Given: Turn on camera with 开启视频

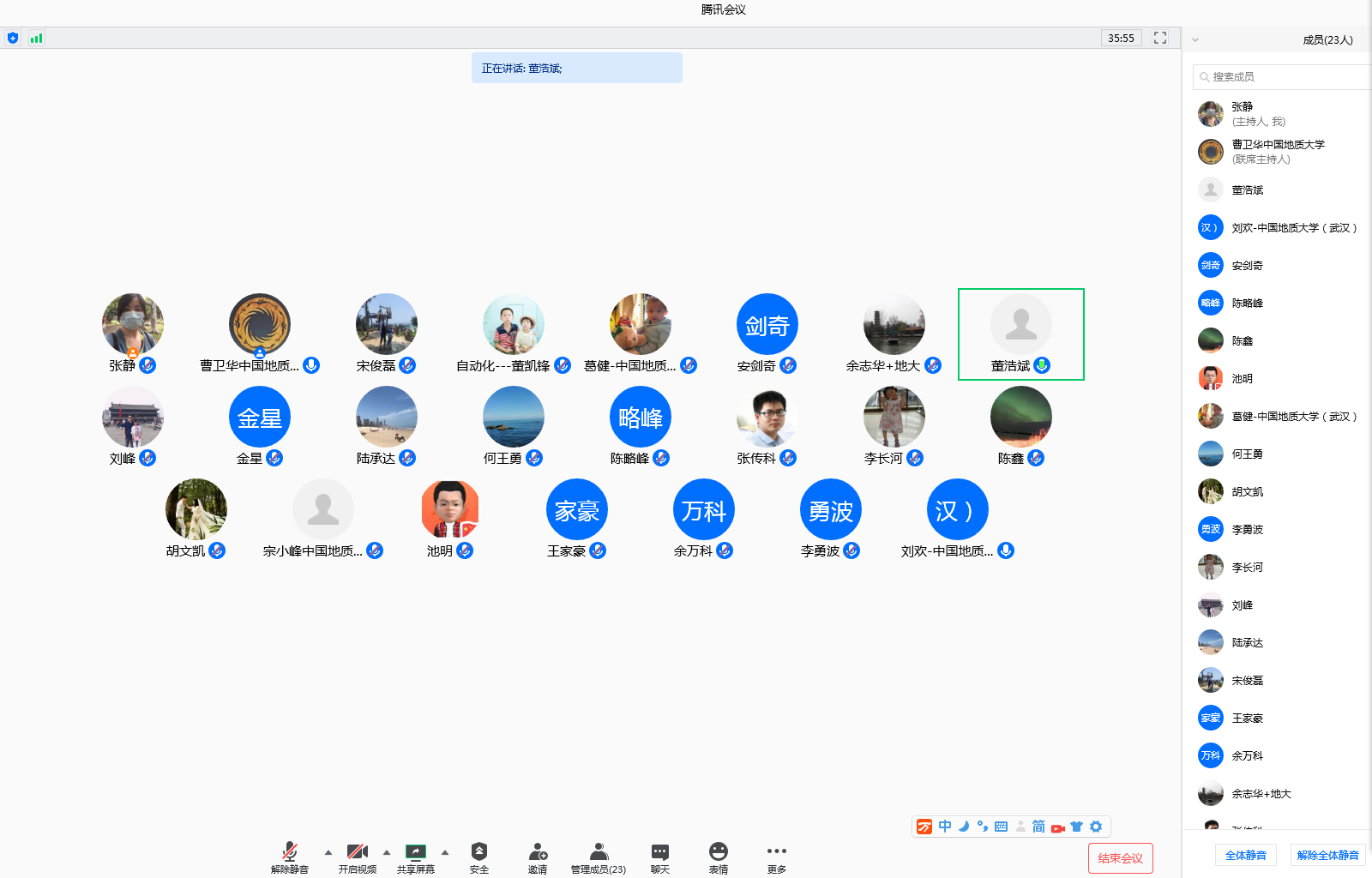Looking at the screenshot, I should coord(357,857).
